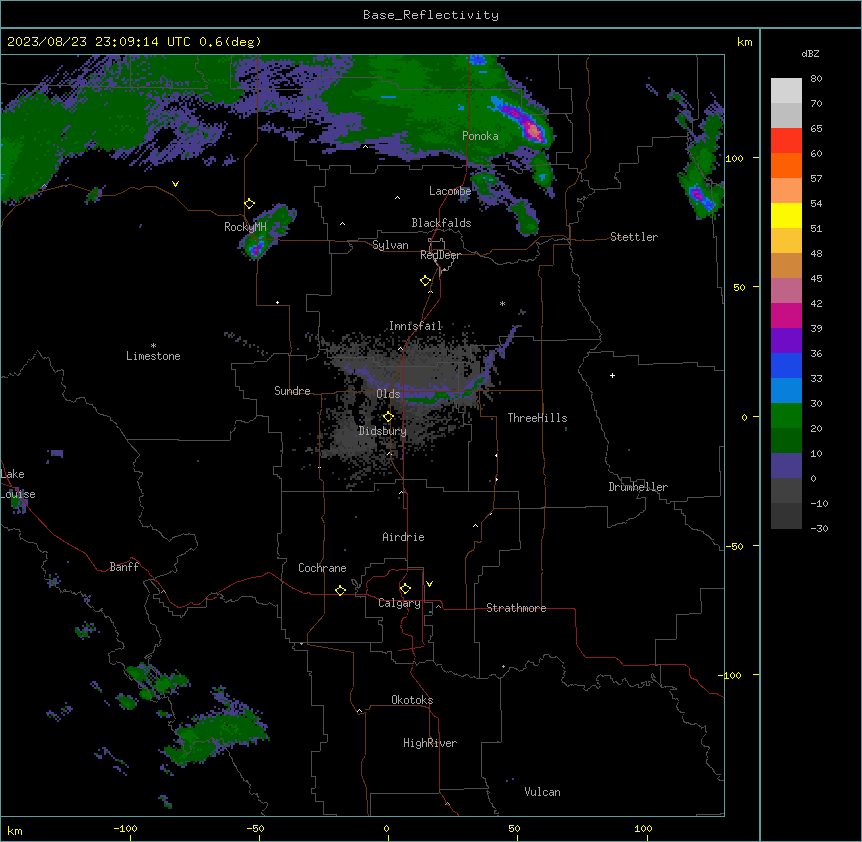
Task: Select the Sylvan label
Action: pyautogui.click(x=390, y=245)
